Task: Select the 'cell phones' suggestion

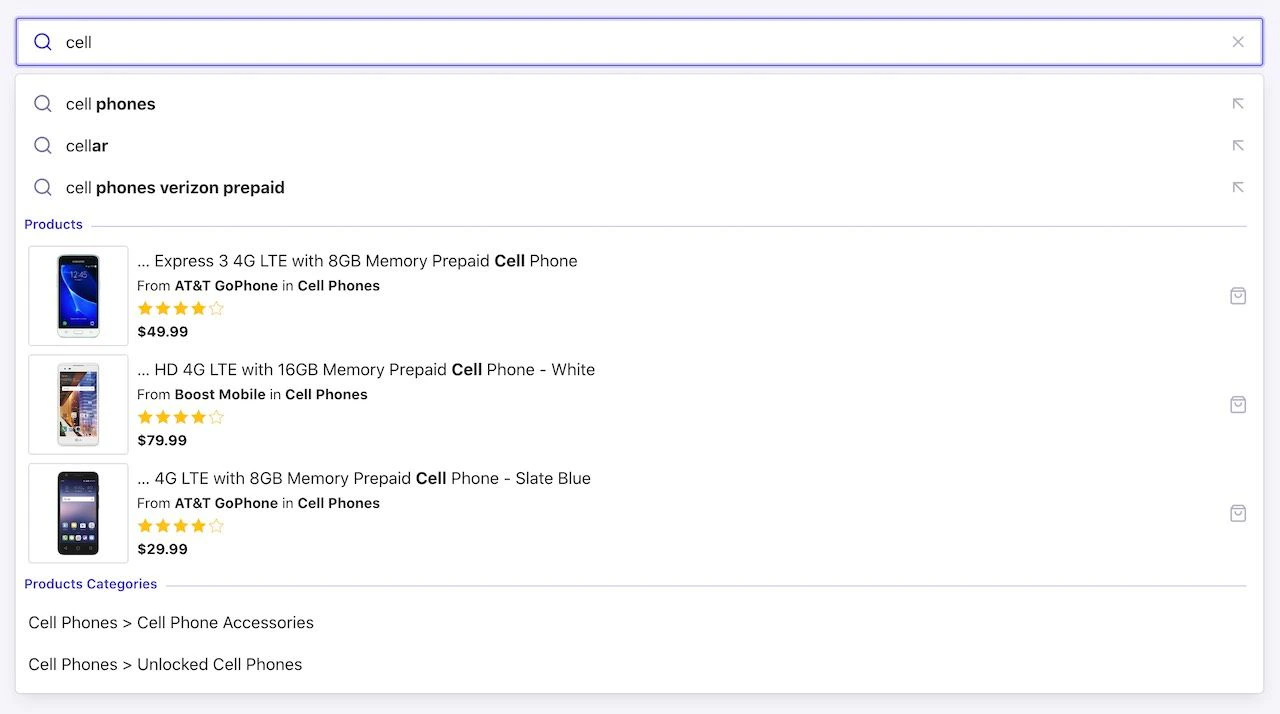Action: pyautogui.click(x=109, y=104)
